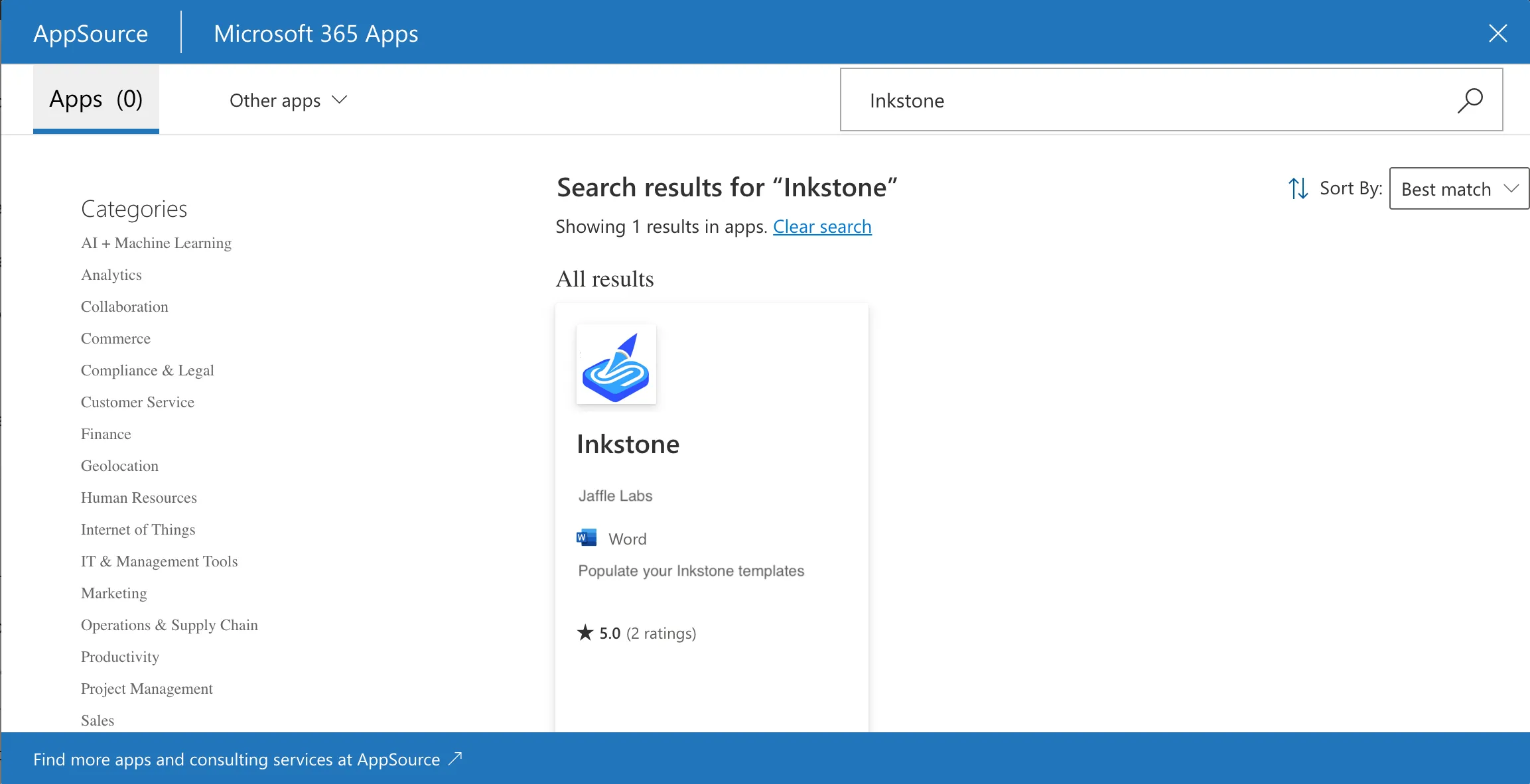Select Customer Service category
Viewport: 1530px width, 784px height.
[x=137, y=402]
